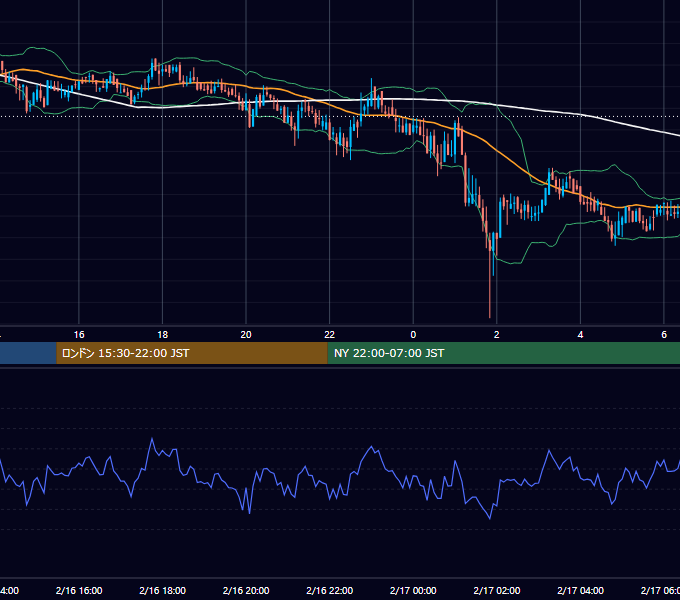Viewport: 680px width, 600px height.
Task: Click hour label 16 on price chart axis
Action: [x=79, y=335]
